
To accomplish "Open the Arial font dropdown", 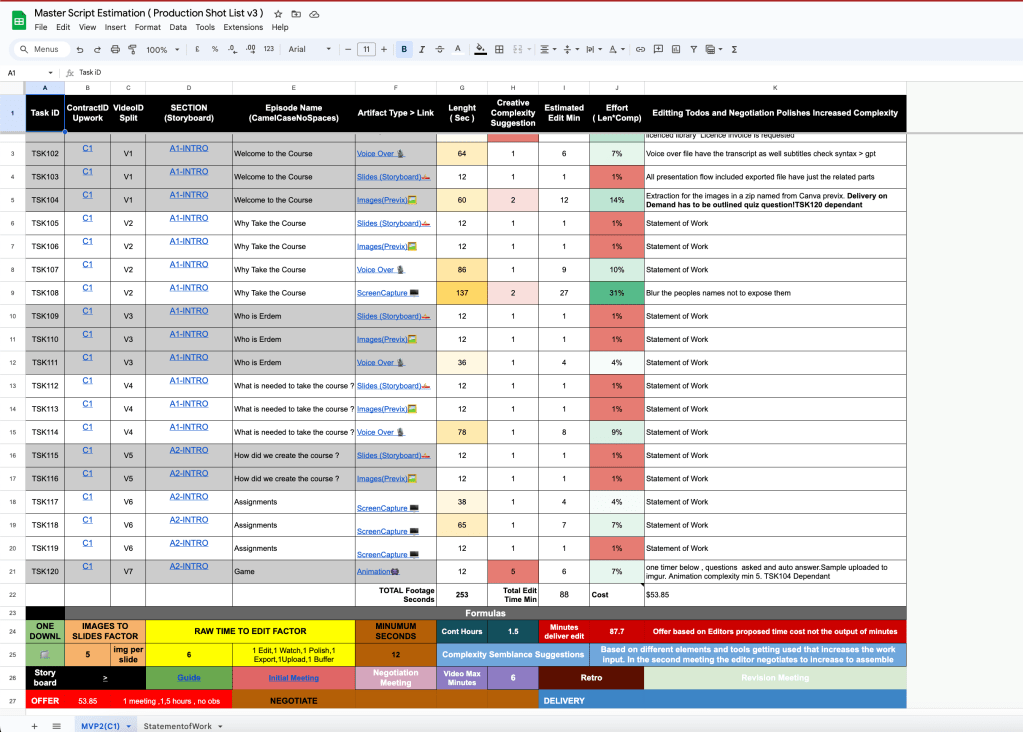I will click(310, 50).
